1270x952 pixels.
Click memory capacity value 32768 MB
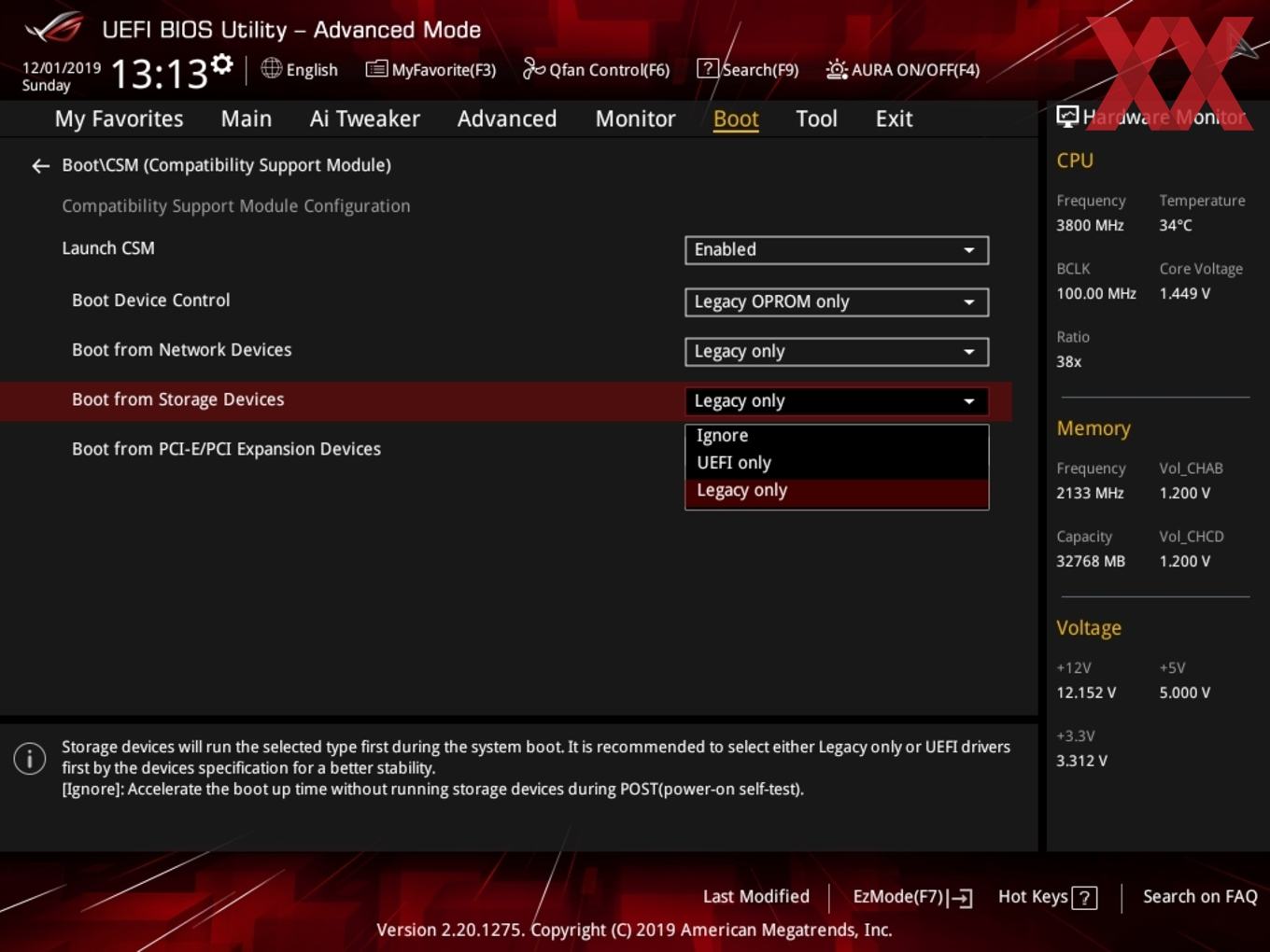(x=1091, y=562)
